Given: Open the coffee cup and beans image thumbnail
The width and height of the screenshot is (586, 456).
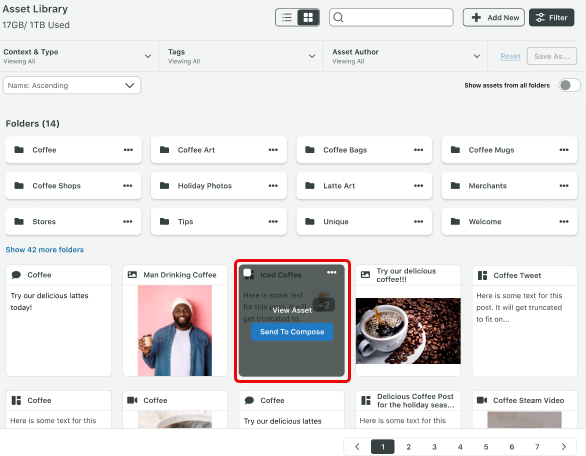Looking at the screenshot, I should point(408,331).
